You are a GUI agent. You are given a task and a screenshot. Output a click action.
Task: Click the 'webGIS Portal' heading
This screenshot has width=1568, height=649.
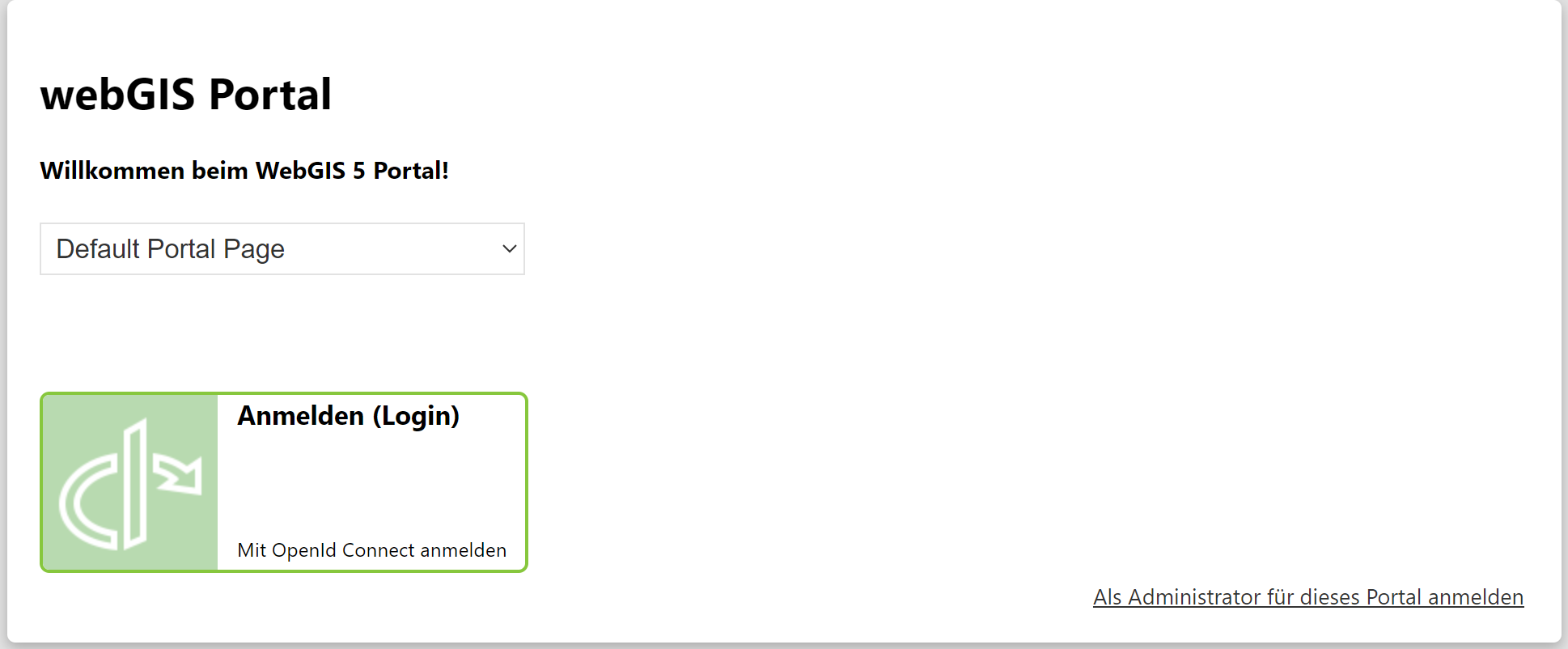tap(186, 94)
